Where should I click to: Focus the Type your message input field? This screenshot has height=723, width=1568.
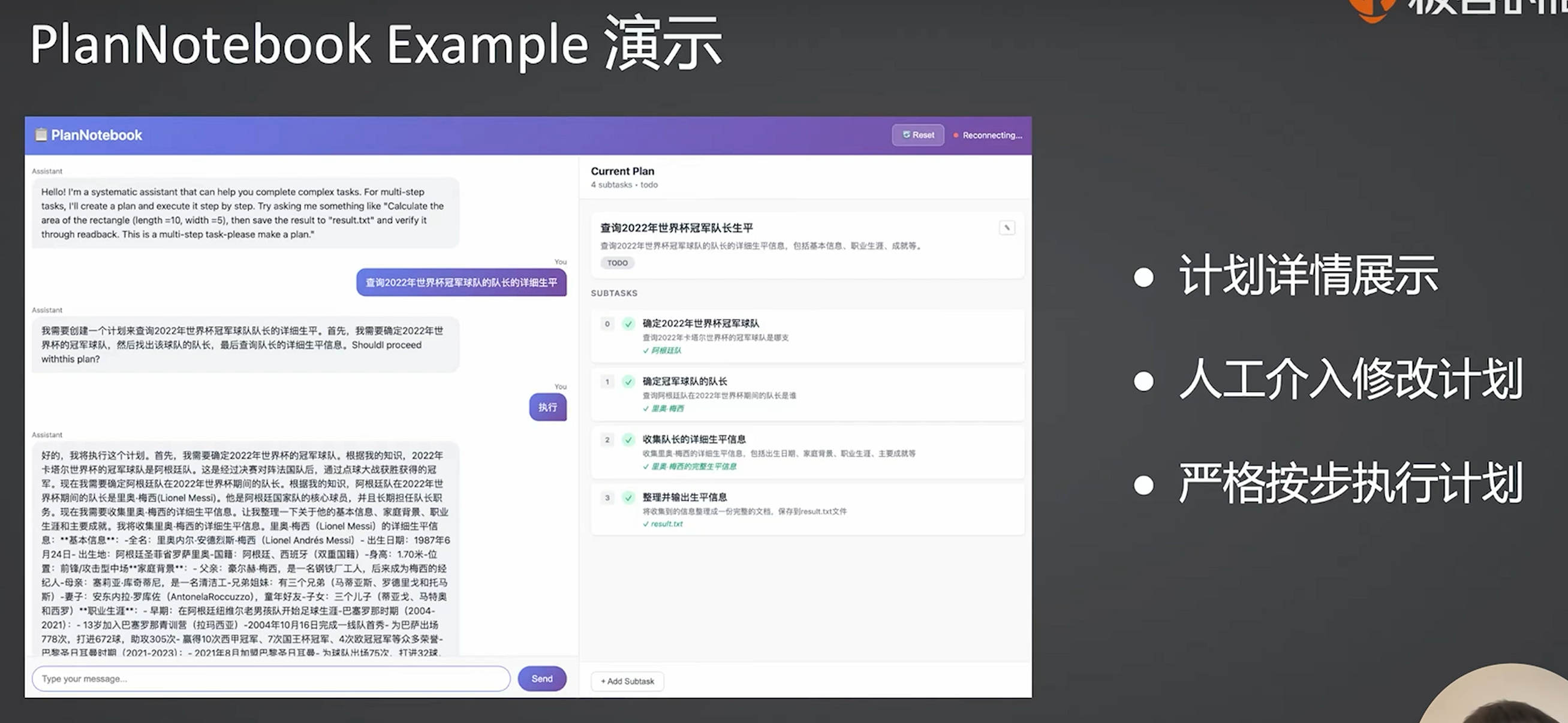(x=271, y=679)
